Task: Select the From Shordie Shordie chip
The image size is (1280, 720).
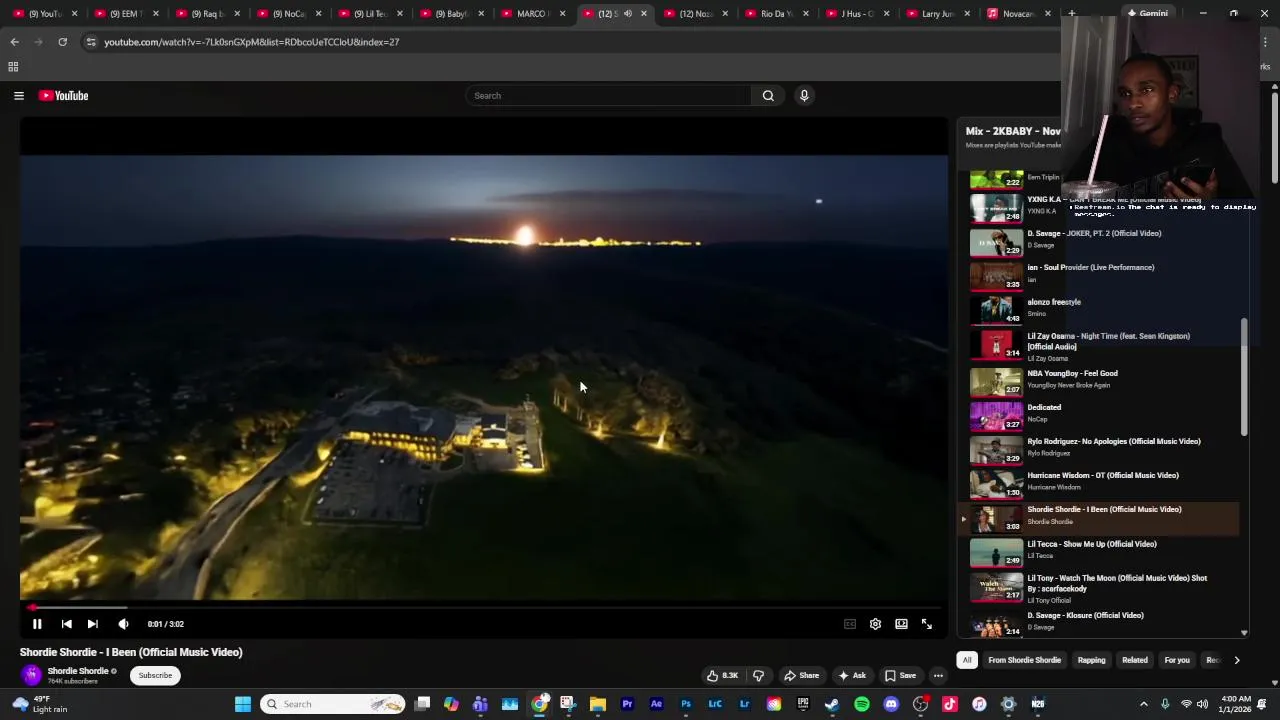Action: click(x=1024, y=660)
